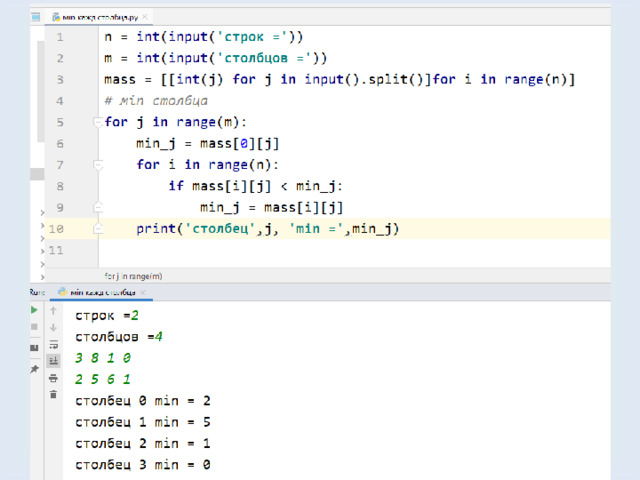Open the project panel icon at top left
This screenshot has height=480, width=640.
tap(36, 17)
